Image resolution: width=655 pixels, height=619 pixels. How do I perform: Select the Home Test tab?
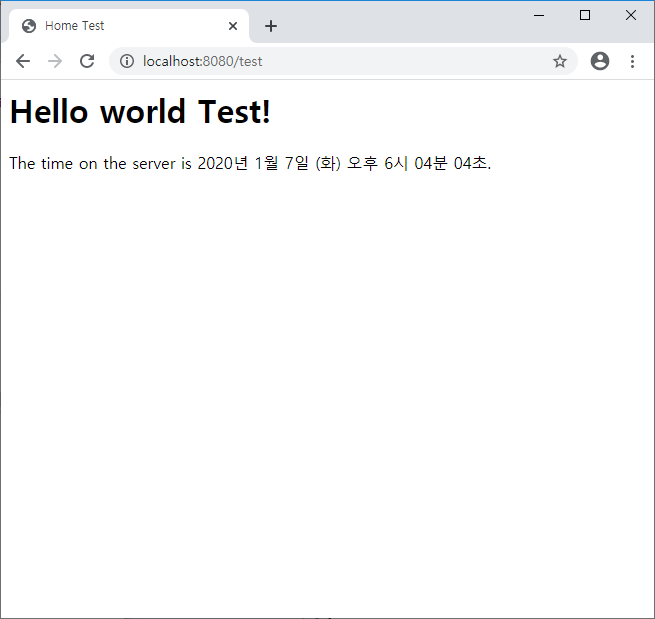pyautogui.click(x=129, y=26)
